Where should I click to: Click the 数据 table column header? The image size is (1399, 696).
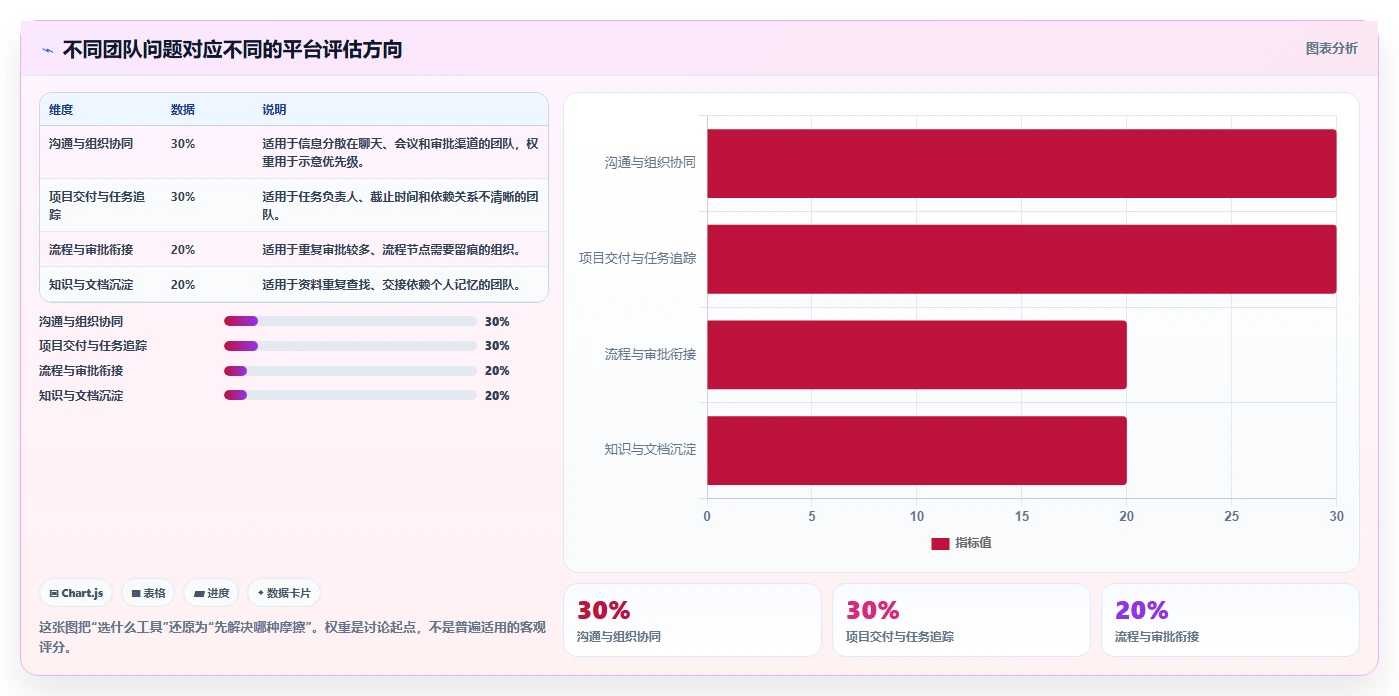point(183,110)
